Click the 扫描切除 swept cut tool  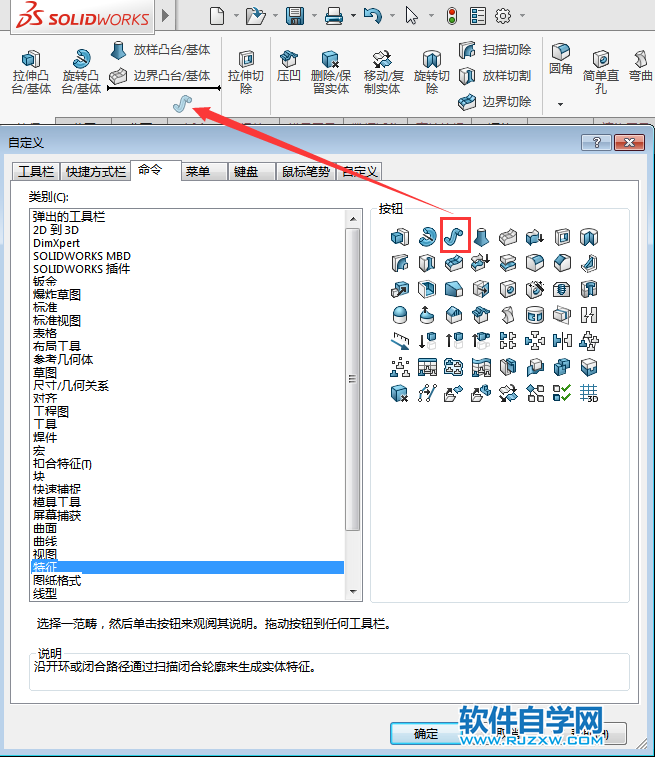point(496,50)
